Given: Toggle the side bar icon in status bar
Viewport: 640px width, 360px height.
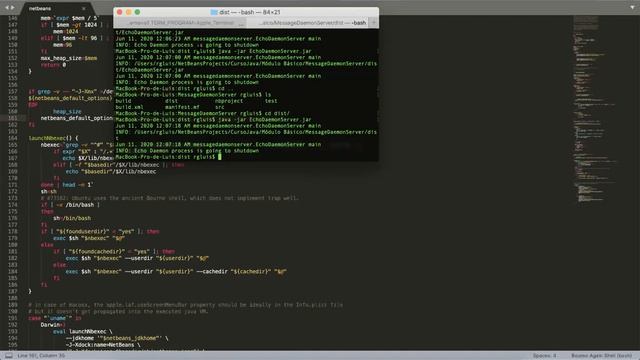Looking at the screenshot, I should [x=9, y=356].
